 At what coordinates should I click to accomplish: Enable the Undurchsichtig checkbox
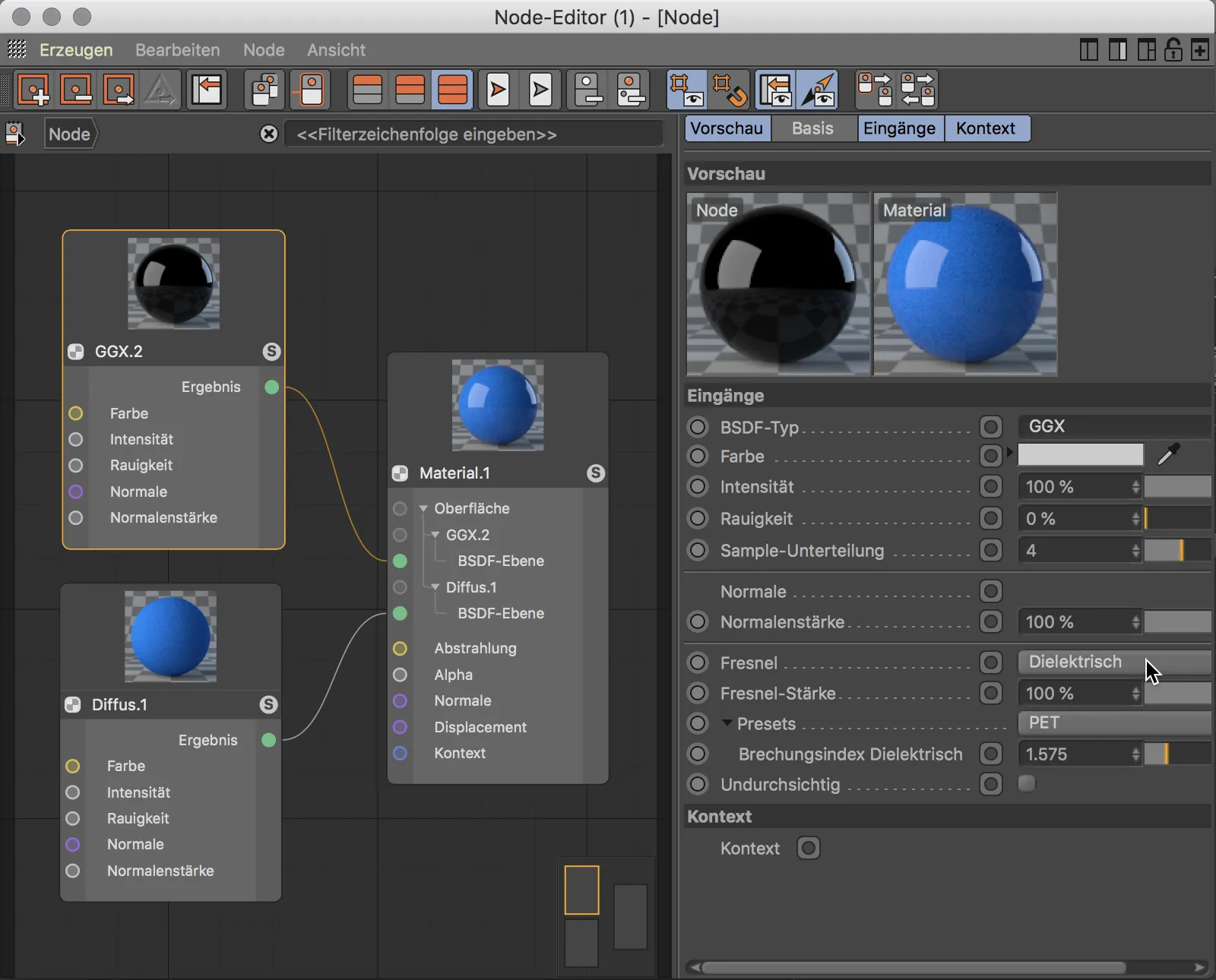point(1027,783)
